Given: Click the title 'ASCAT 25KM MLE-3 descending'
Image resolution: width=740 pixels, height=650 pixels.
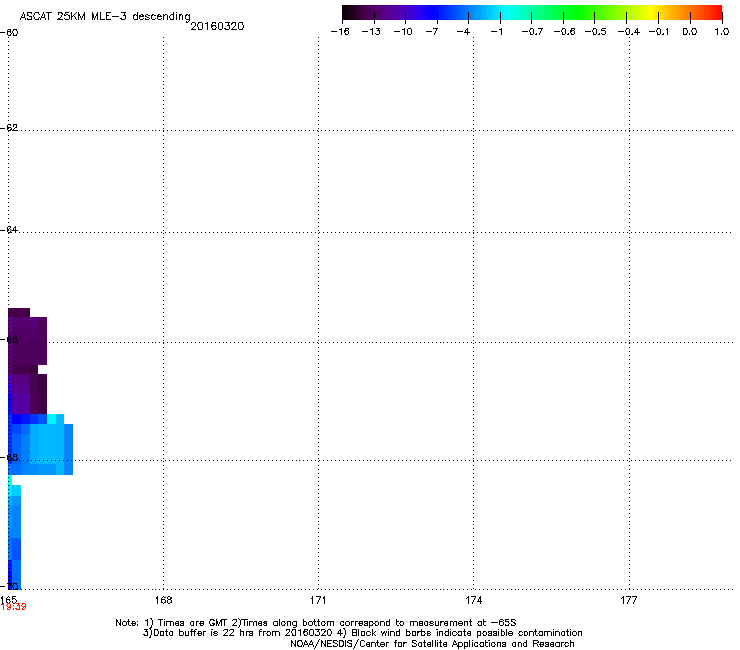Looking at the screenshot, I should pos(105,16).
